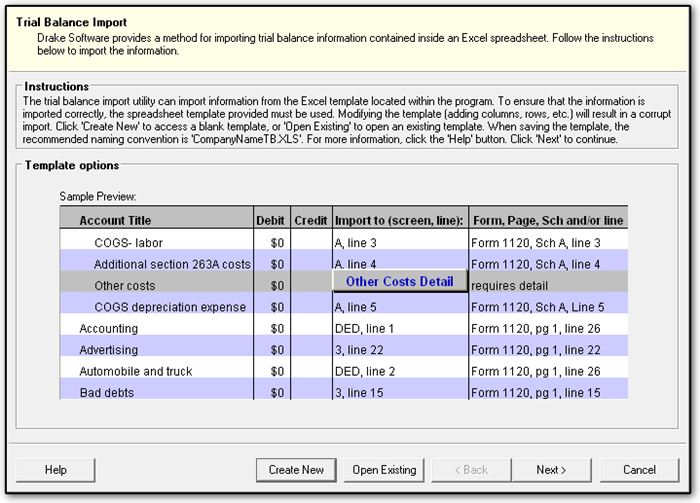The height and width of the screenshot is (503, 700).
Task: Open an existing template with Open Existing
Action: coord(384,470)
